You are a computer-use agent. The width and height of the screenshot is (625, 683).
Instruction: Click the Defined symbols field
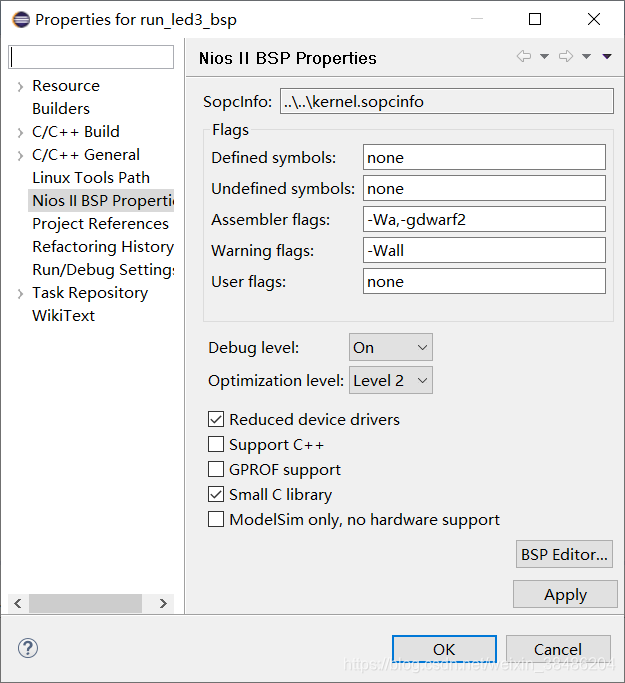(x=484, y=157)
